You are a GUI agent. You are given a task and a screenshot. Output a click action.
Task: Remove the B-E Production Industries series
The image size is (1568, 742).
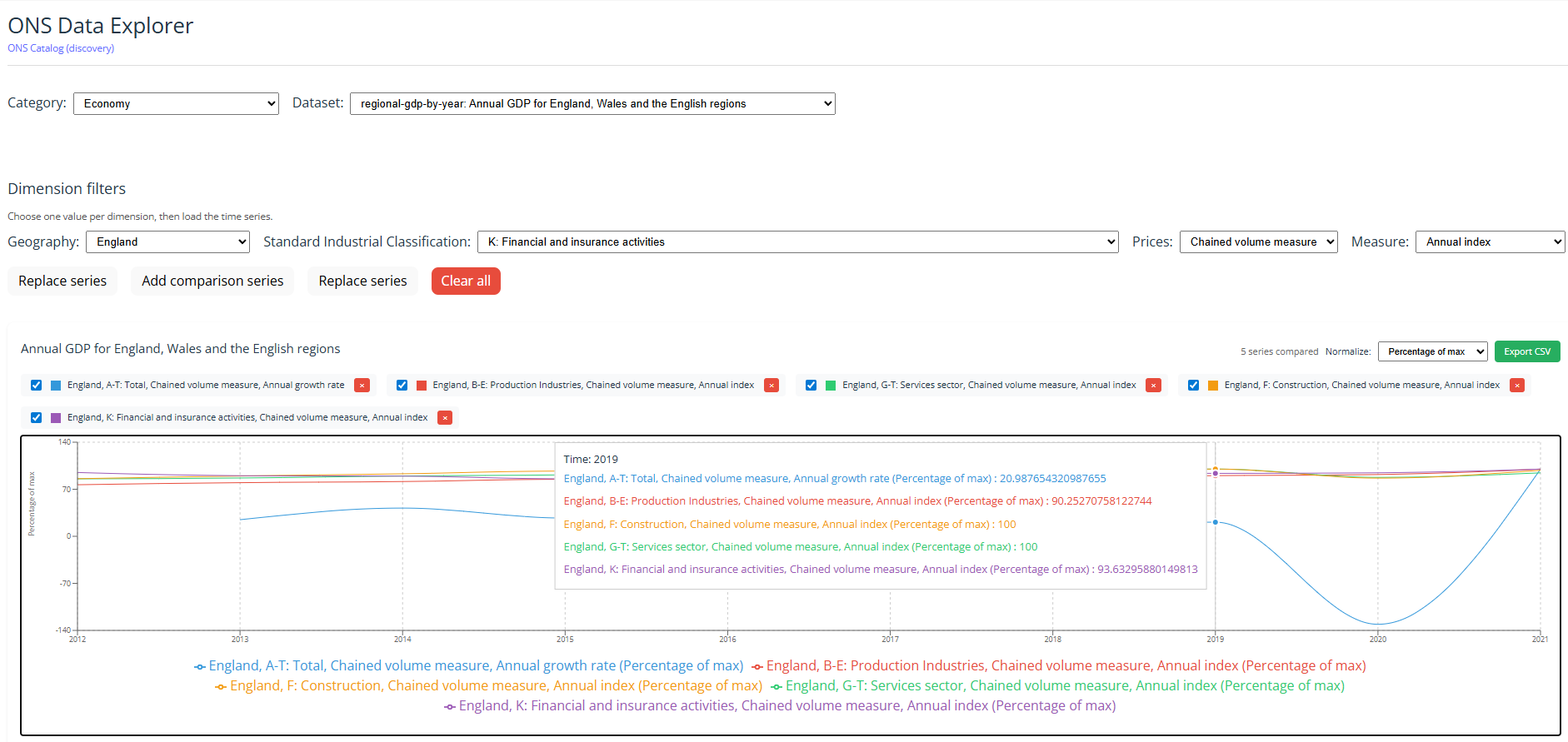[x=772, y=386]
